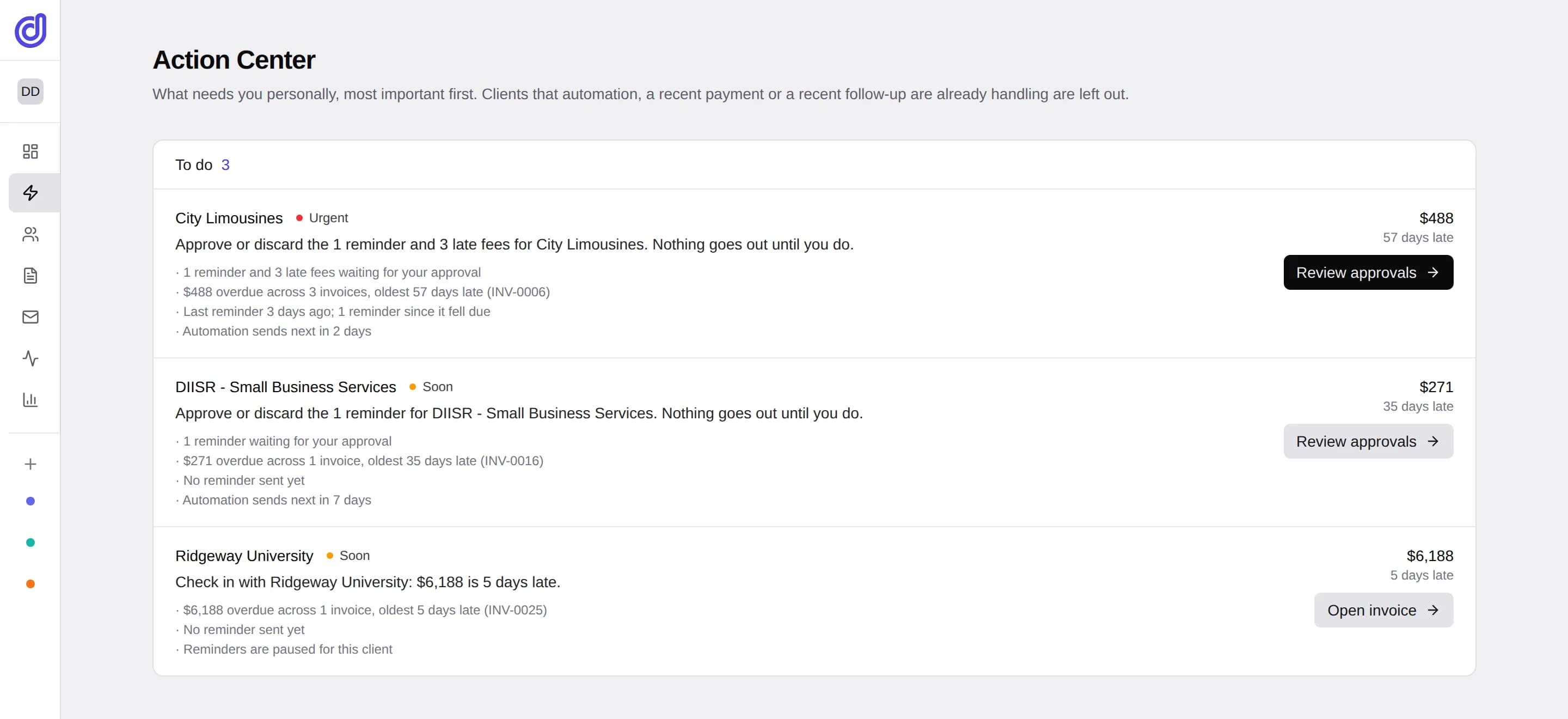Open the reports bar chart icon
Image resolution: width=1568 pixels, height=719 pixels.
click(x=30, y=399)
